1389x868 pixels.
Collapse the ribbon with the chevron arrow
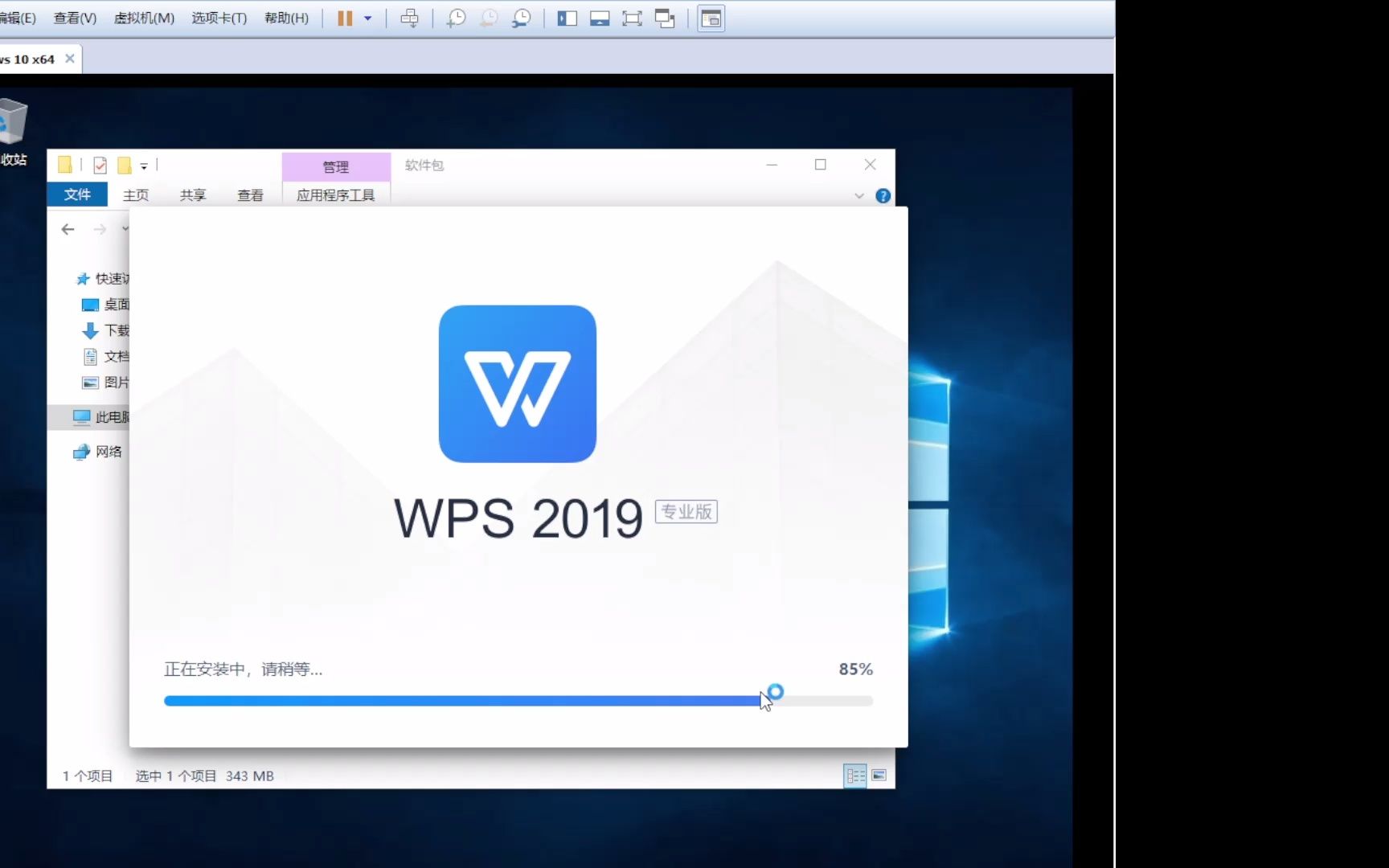858,195
